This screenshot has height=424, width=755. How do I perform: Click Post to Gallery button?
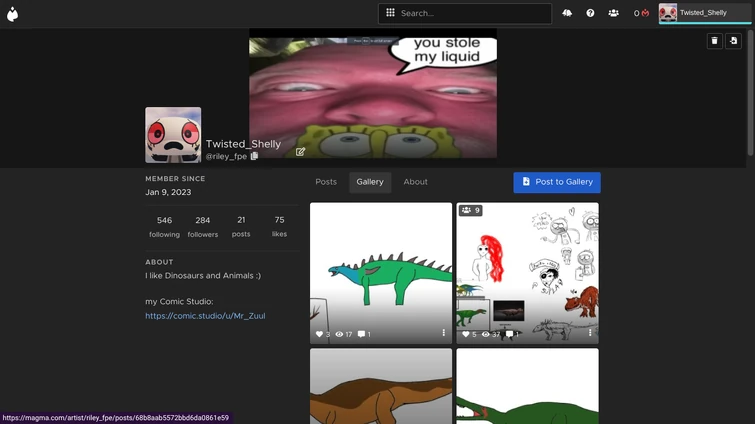(x=557, y=182)
